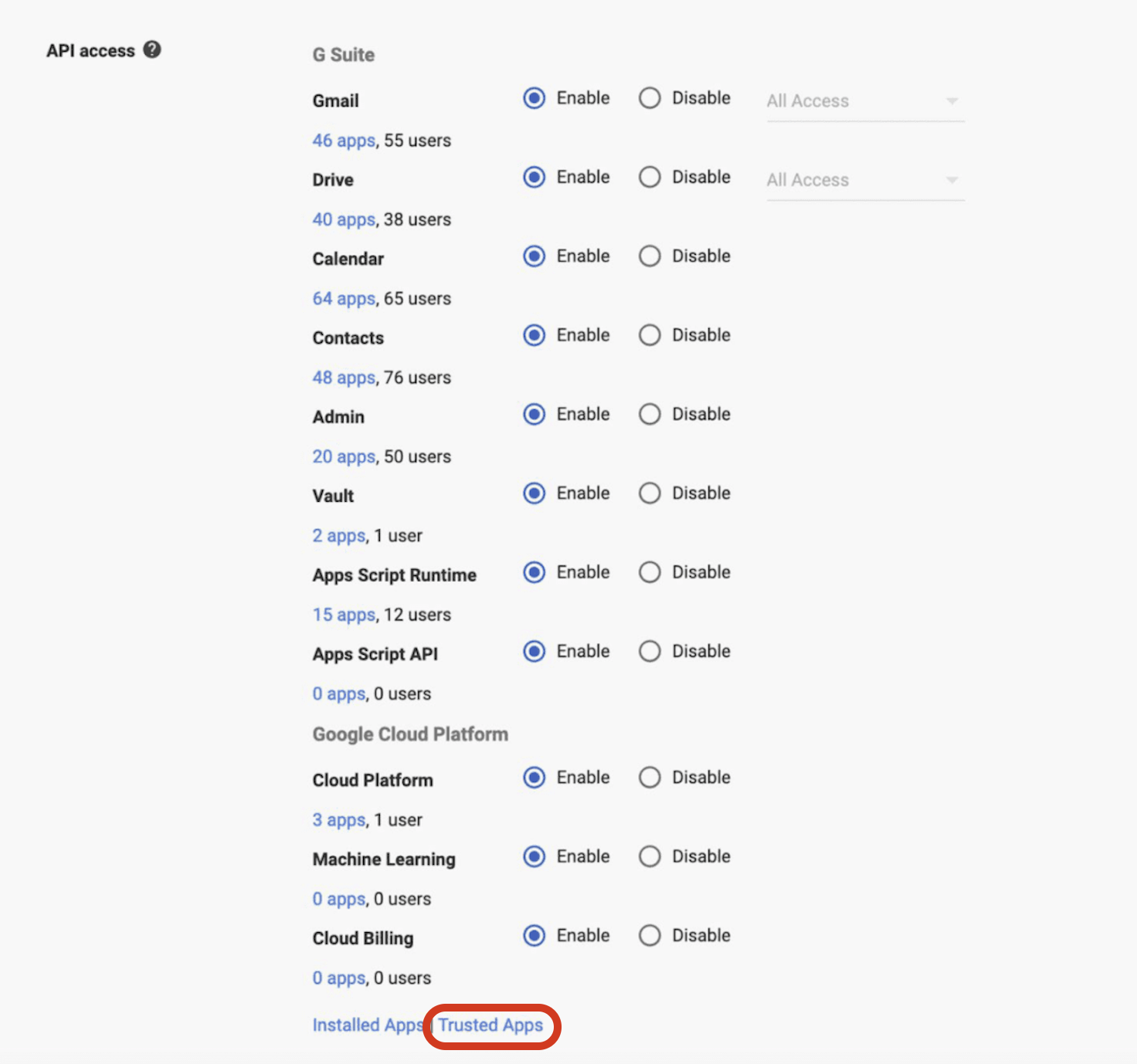Click the Cloud Platform service label
The image size is (1137, 1064).
[x=373, y=781]
